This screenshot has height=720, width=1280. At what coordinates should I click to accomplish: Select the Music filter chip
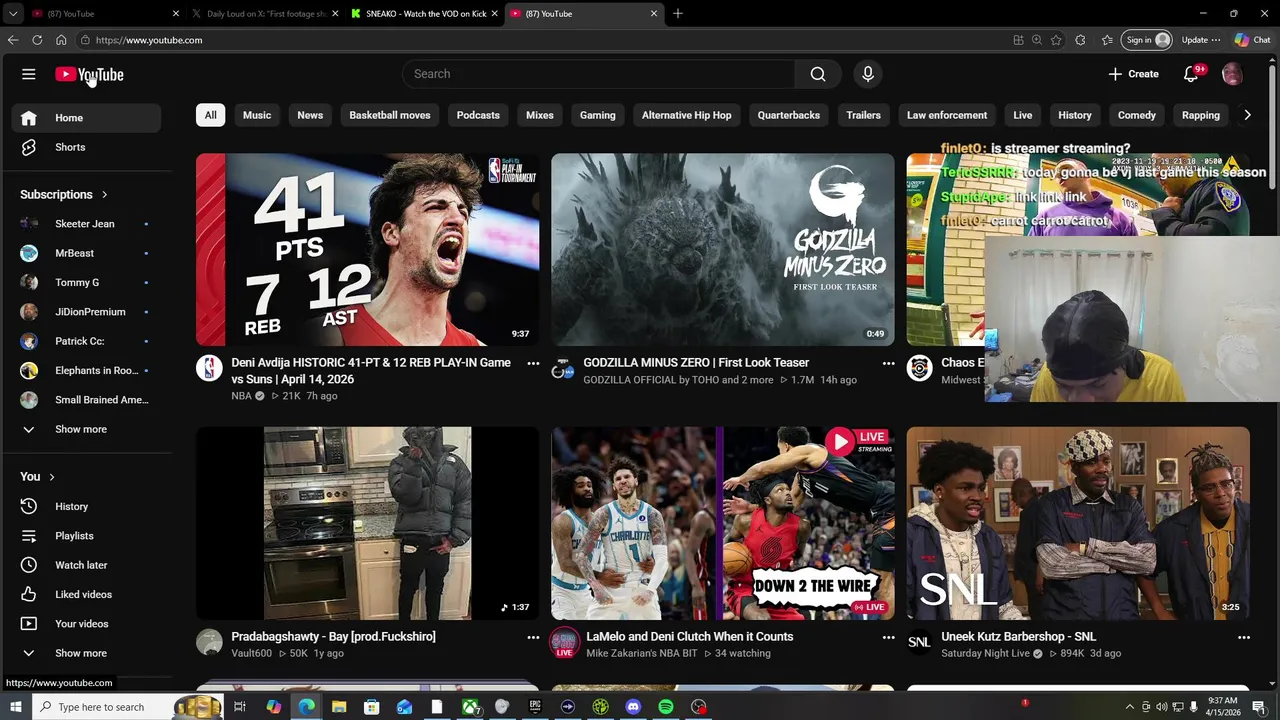(x=257, y=115)
